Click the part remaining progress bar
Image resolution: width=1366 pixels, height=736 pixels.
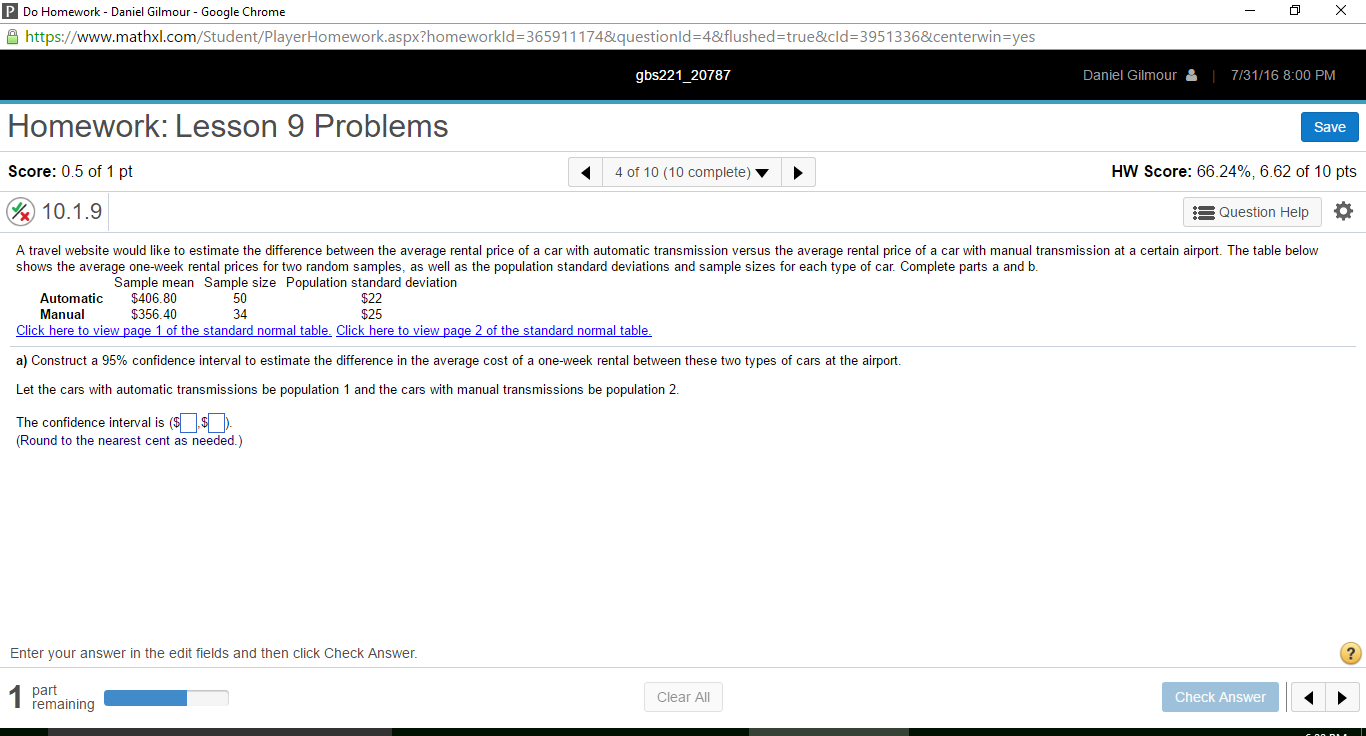(x=166, y=697)
